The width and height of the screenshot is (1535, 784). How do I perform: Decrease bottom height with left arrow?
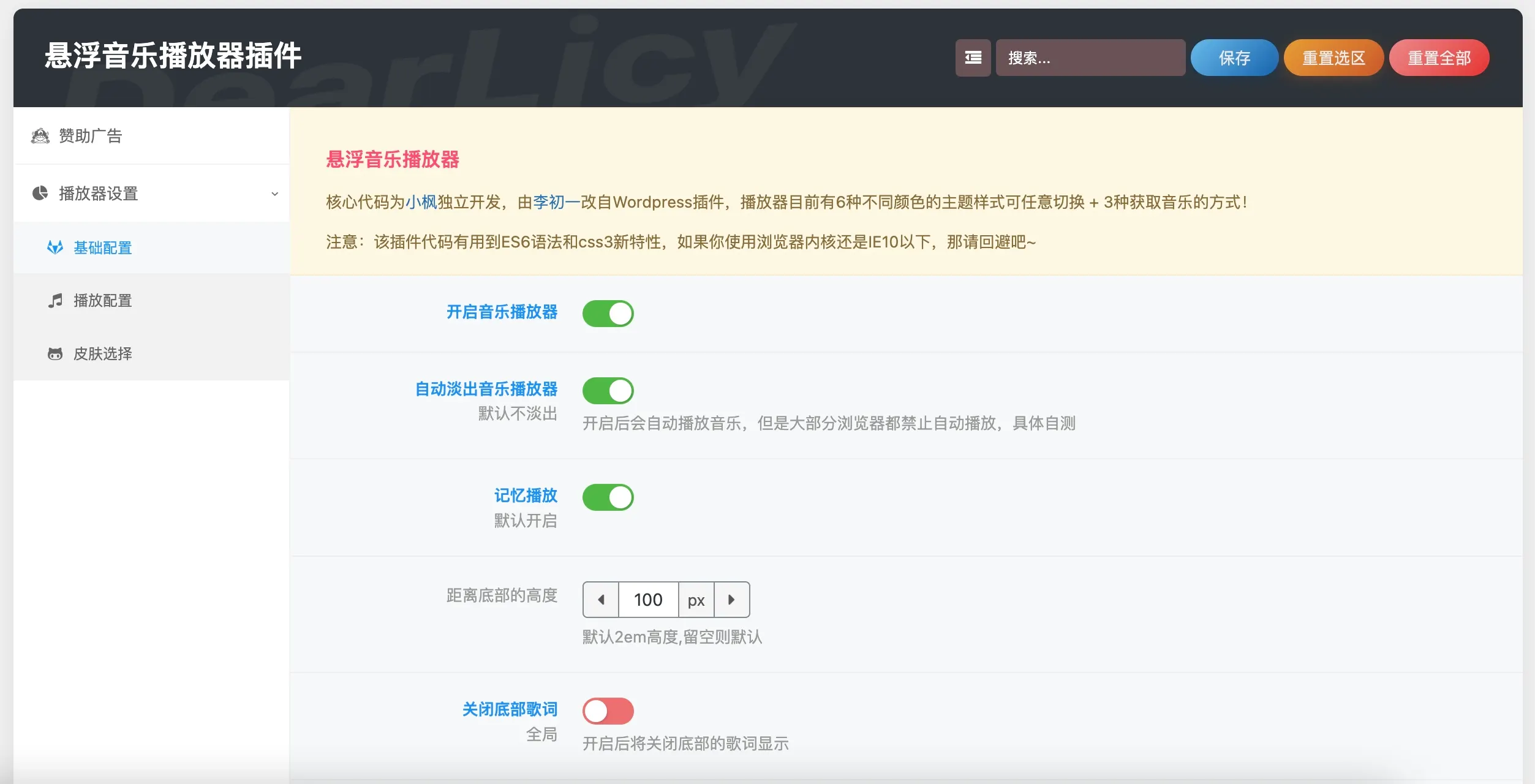point(601,600)
